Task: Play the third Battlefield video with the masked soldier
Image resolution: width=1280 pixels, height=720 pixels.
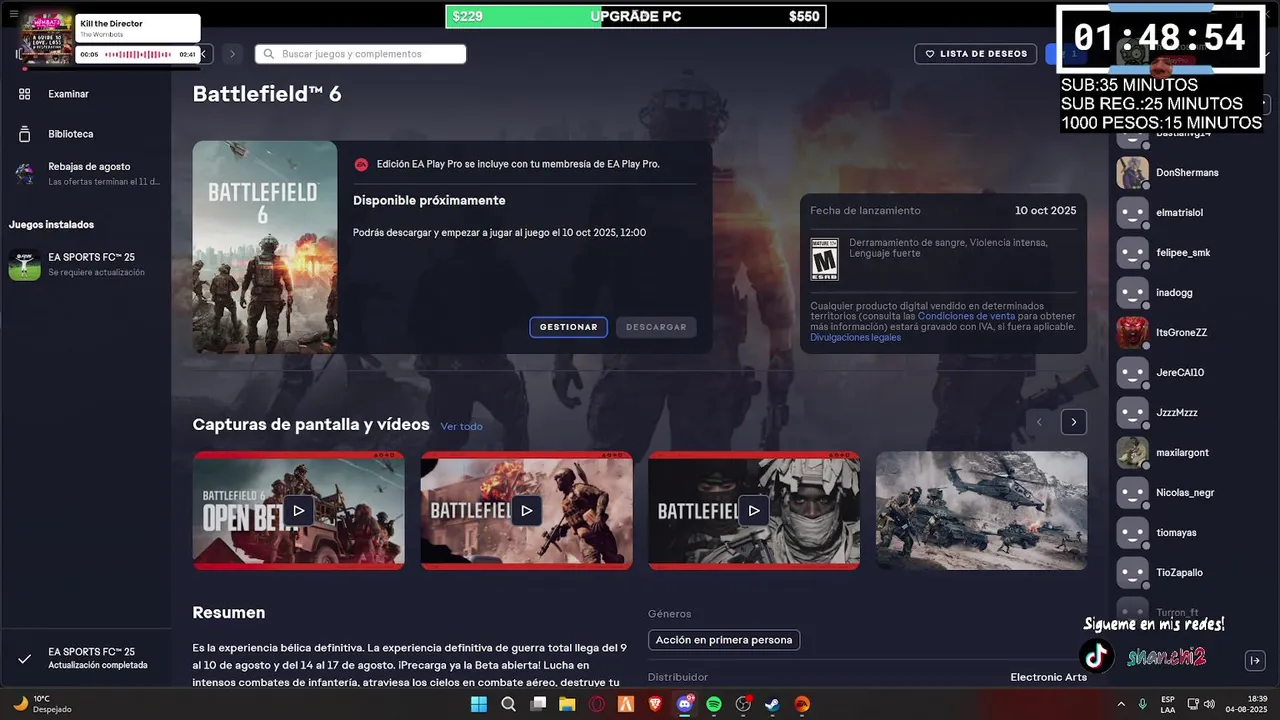Action: pyautogui.click(x=754, y=510)
